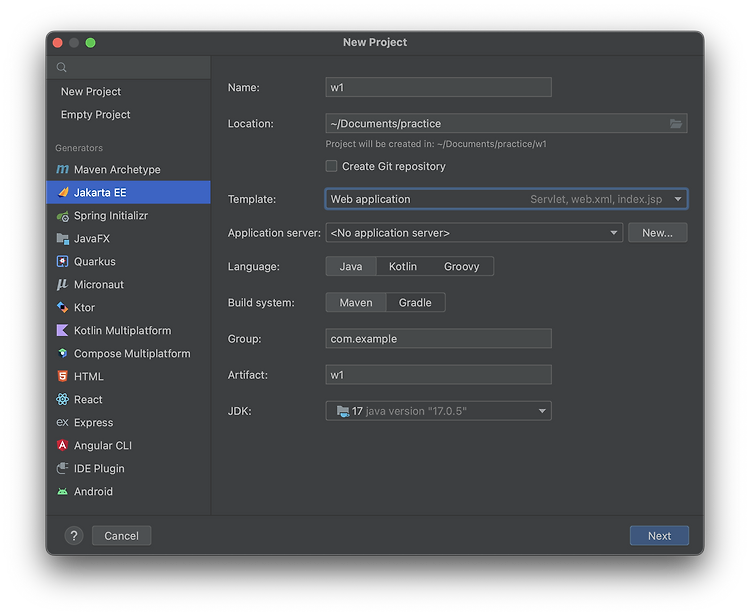Image resolution: width=750 pixels, height=616 pixels.
Task: Click the React atom icon
Action: [63, 399]
